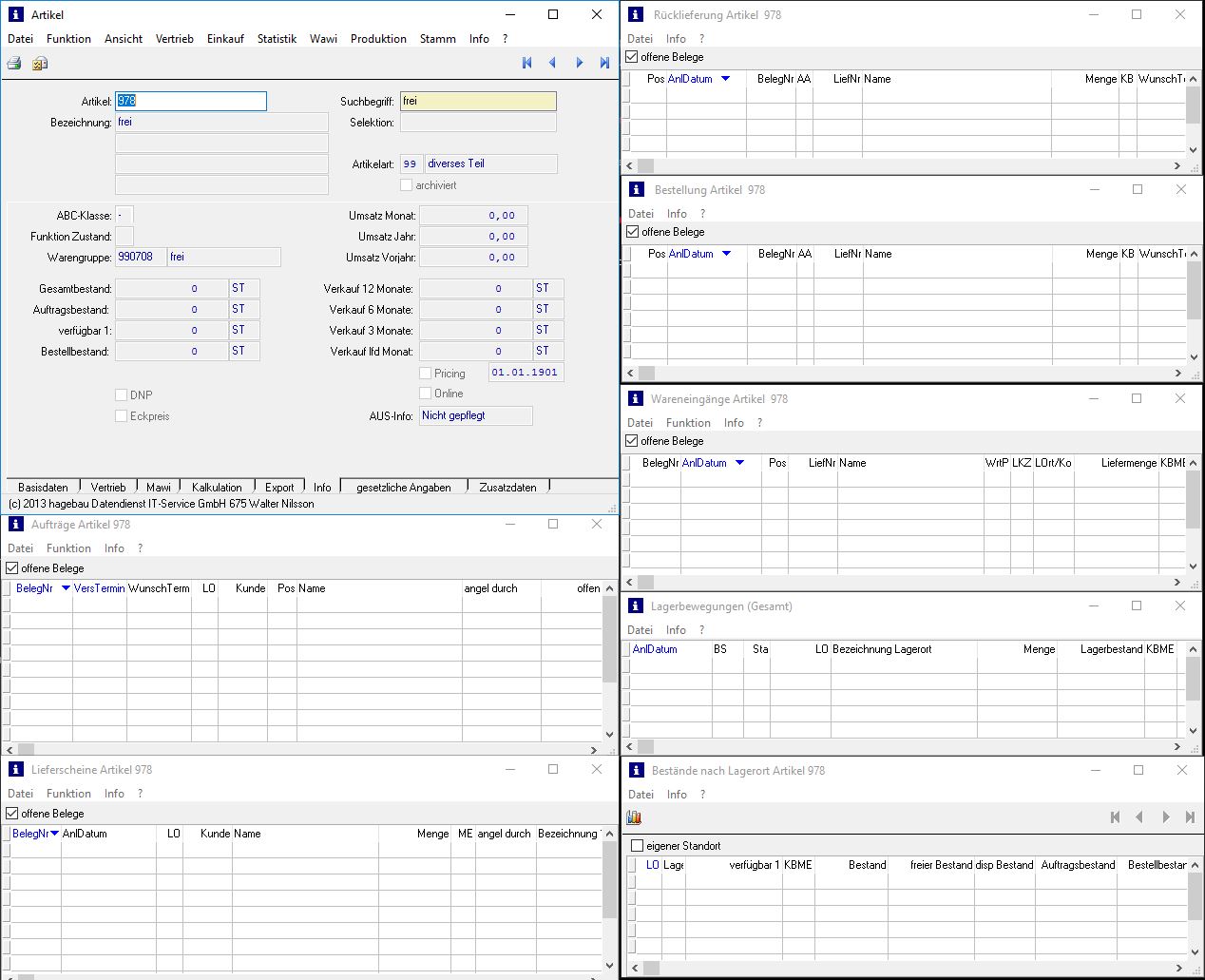
Task: Sort by Liefermenge column in Wareneingänge
Action: (x=1129, y=463)
